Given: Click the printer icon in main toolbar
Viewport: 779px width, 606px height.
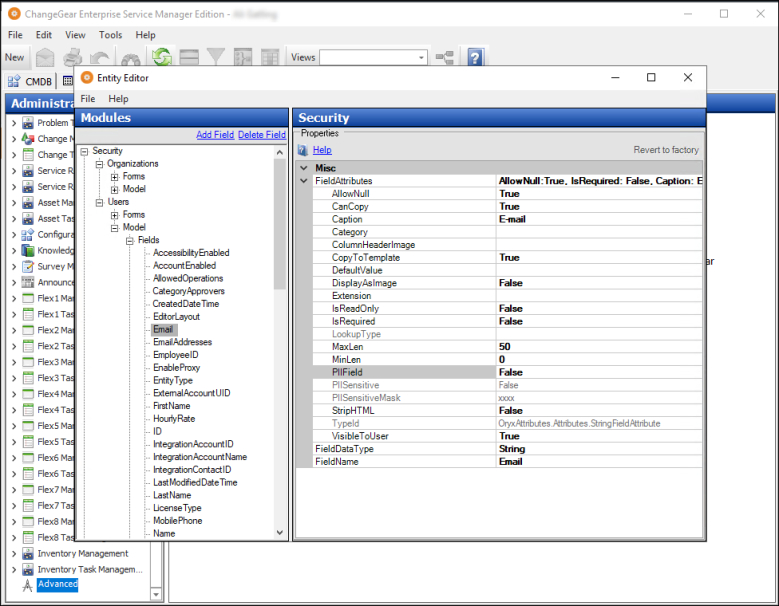Looking at the screenshot, I should [73, 58].
